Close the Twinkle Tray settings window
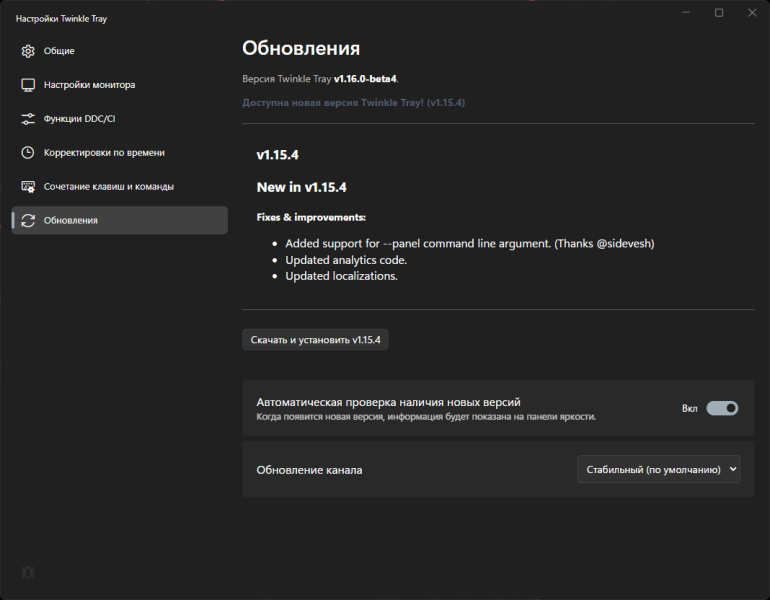The height and width of the screenshot is (600, 770). pos(752,13)
